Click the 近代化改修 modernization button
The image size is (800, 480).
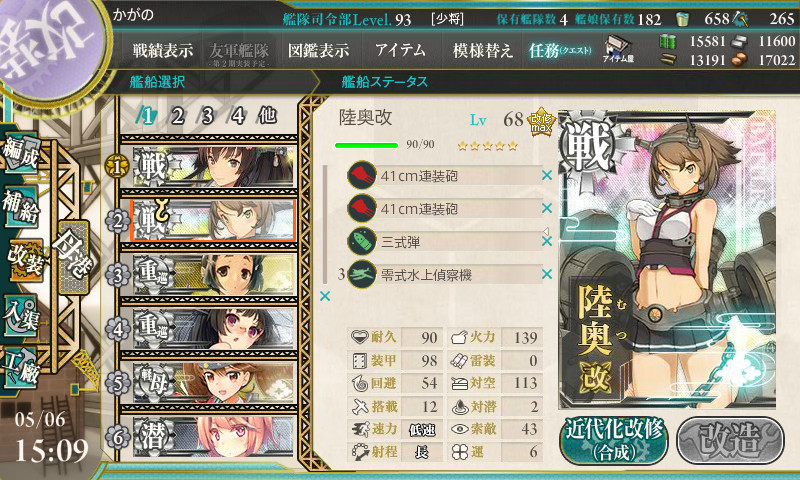click(x=613, y=440)
